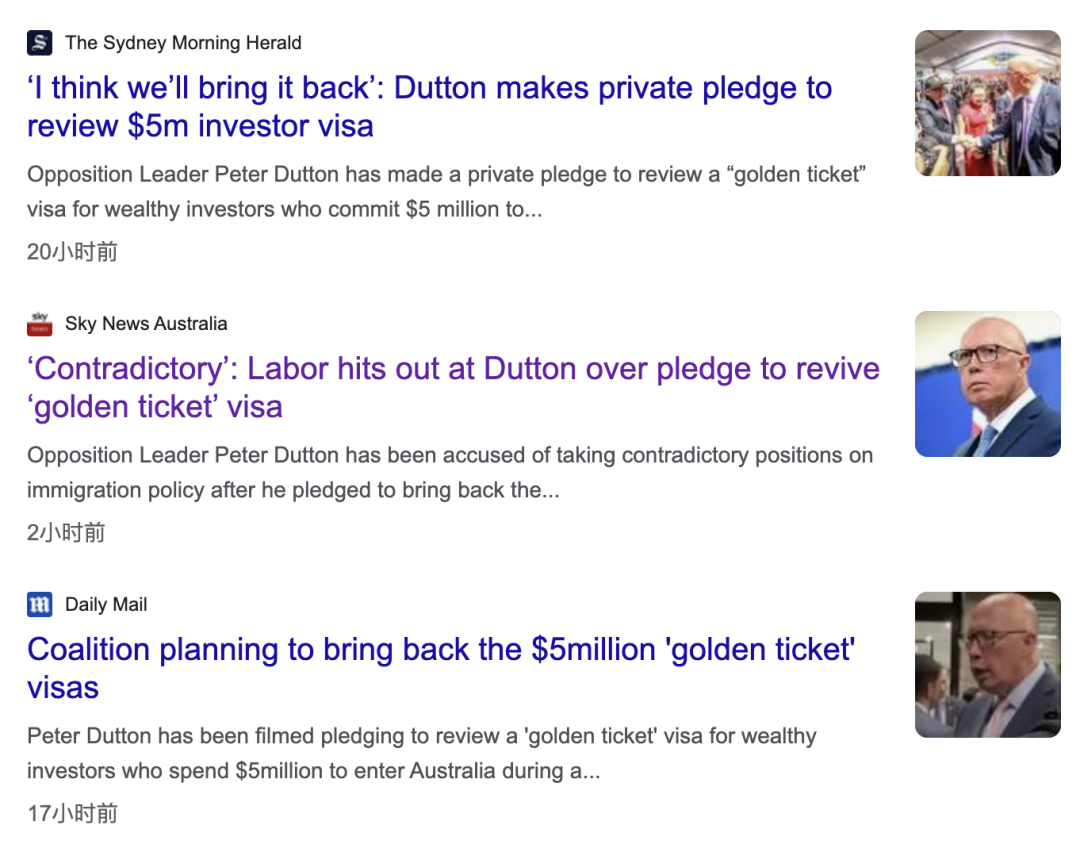Click the Daily Mail source name

coord(106,605)
